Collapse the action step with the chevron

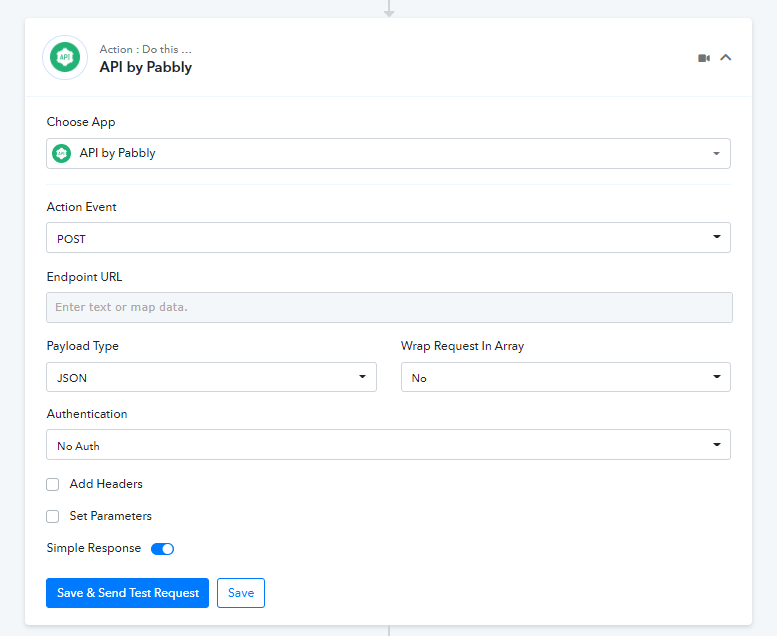click(x=725, y=58)
